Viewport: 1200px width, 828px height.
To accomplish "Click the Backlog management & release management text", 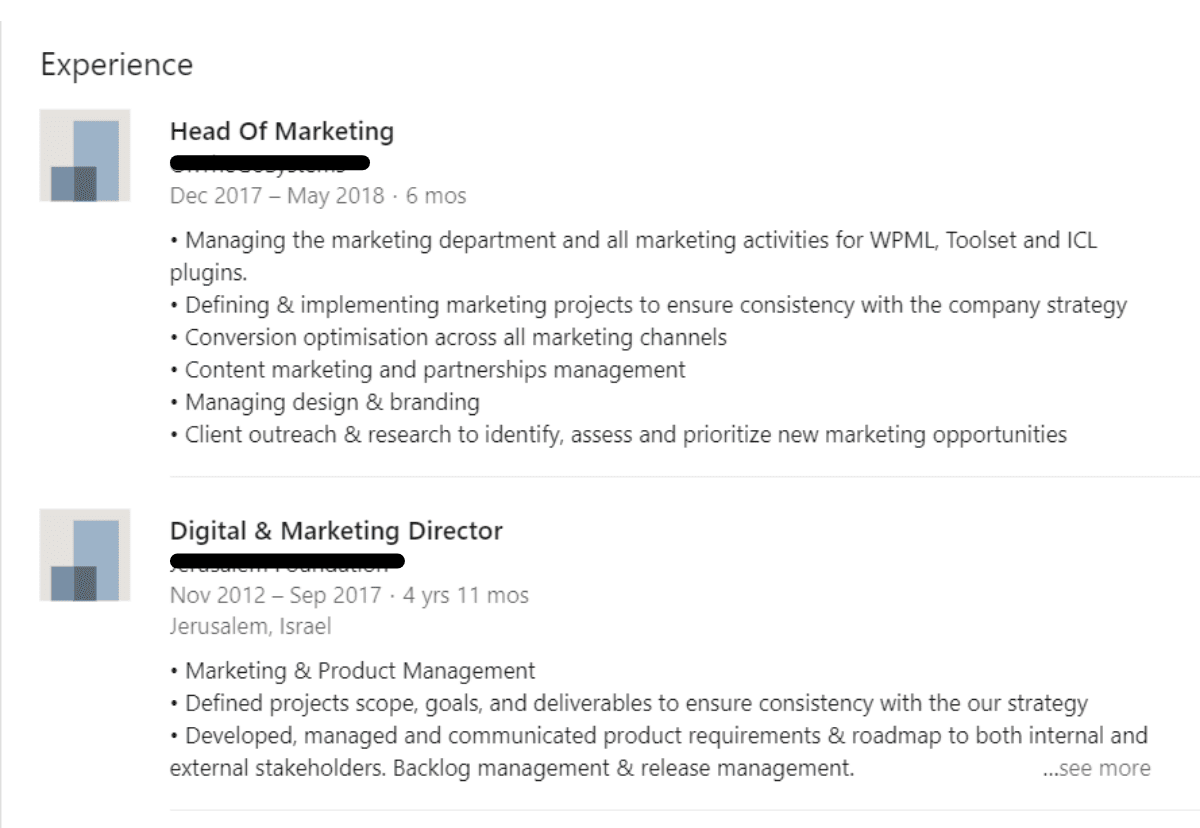I will [624, 769].
